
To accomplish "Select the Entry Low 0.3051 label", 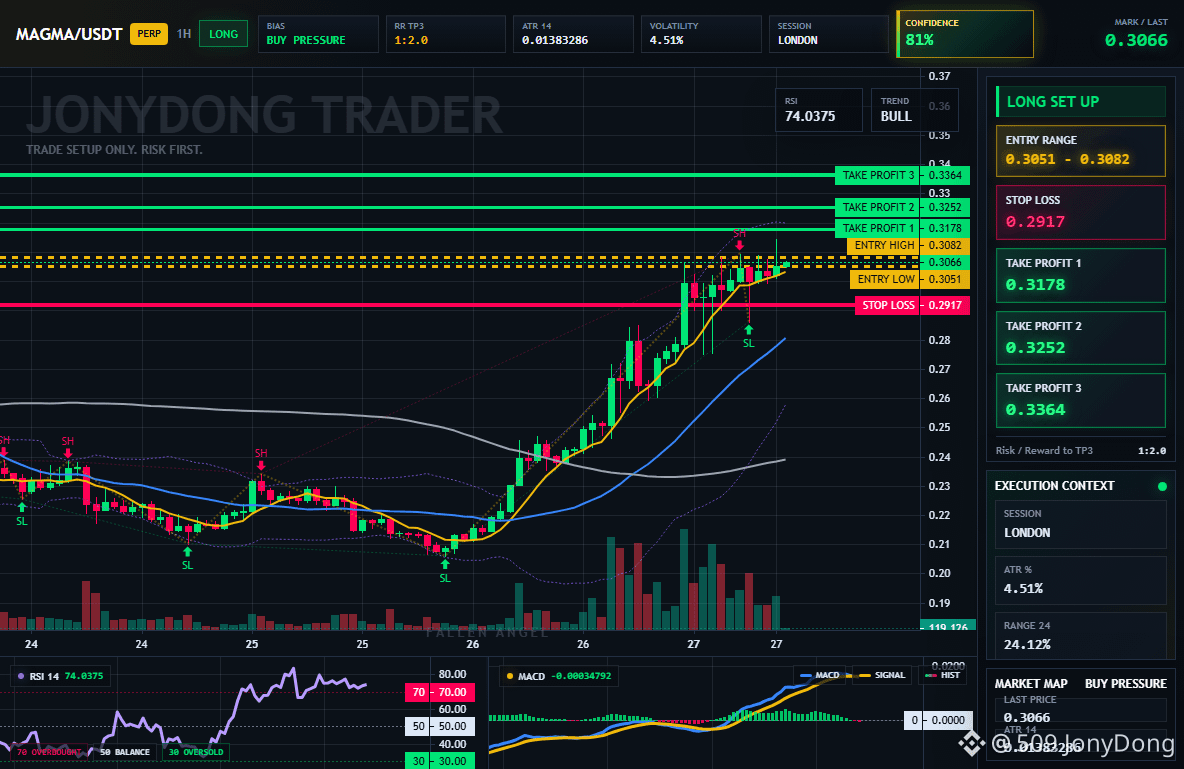I will pos(910,279).
